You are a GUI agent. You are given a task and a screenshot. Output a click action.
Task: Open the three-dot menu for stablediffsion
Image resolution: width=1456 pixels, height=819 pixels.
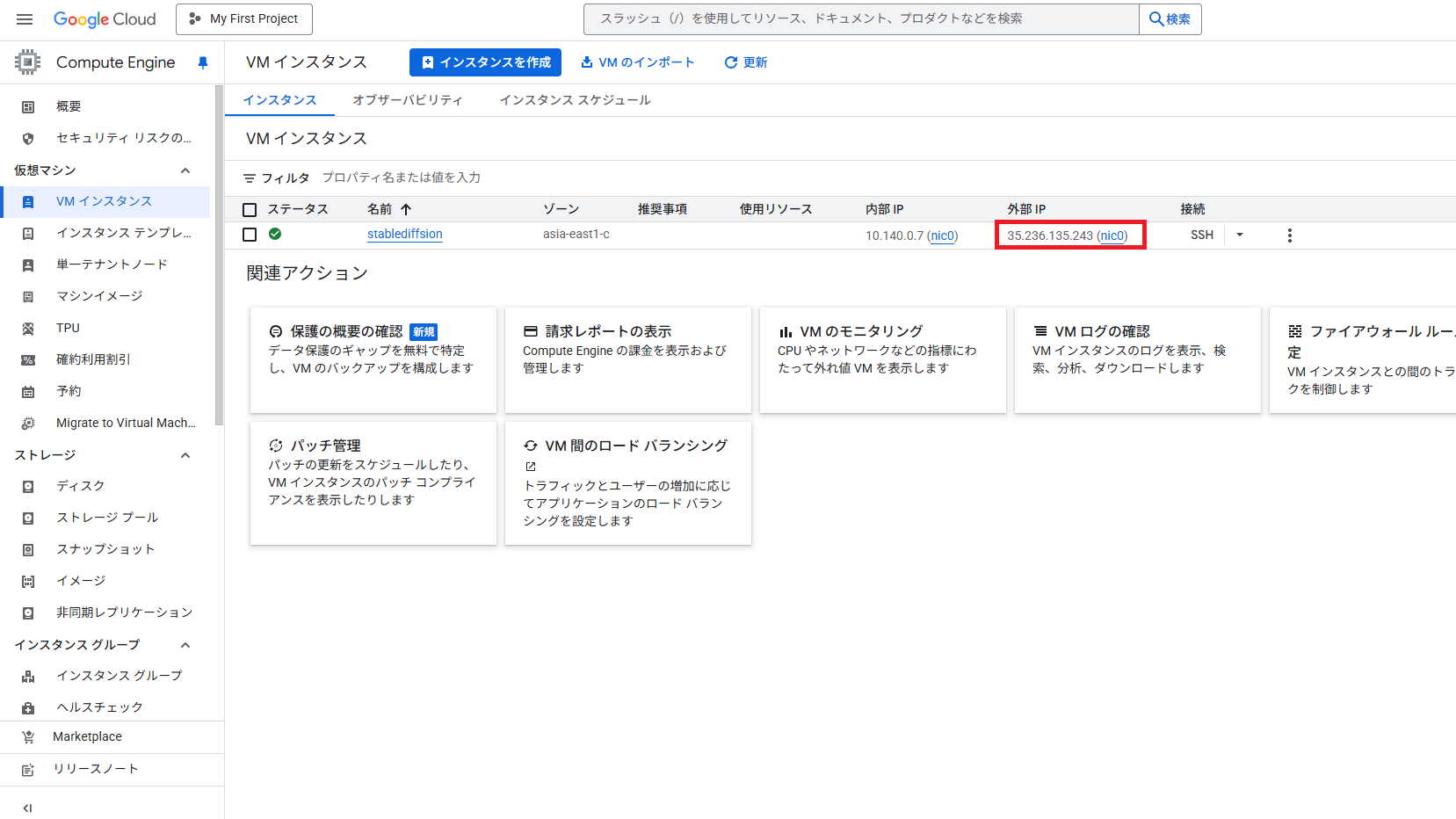1289,236
